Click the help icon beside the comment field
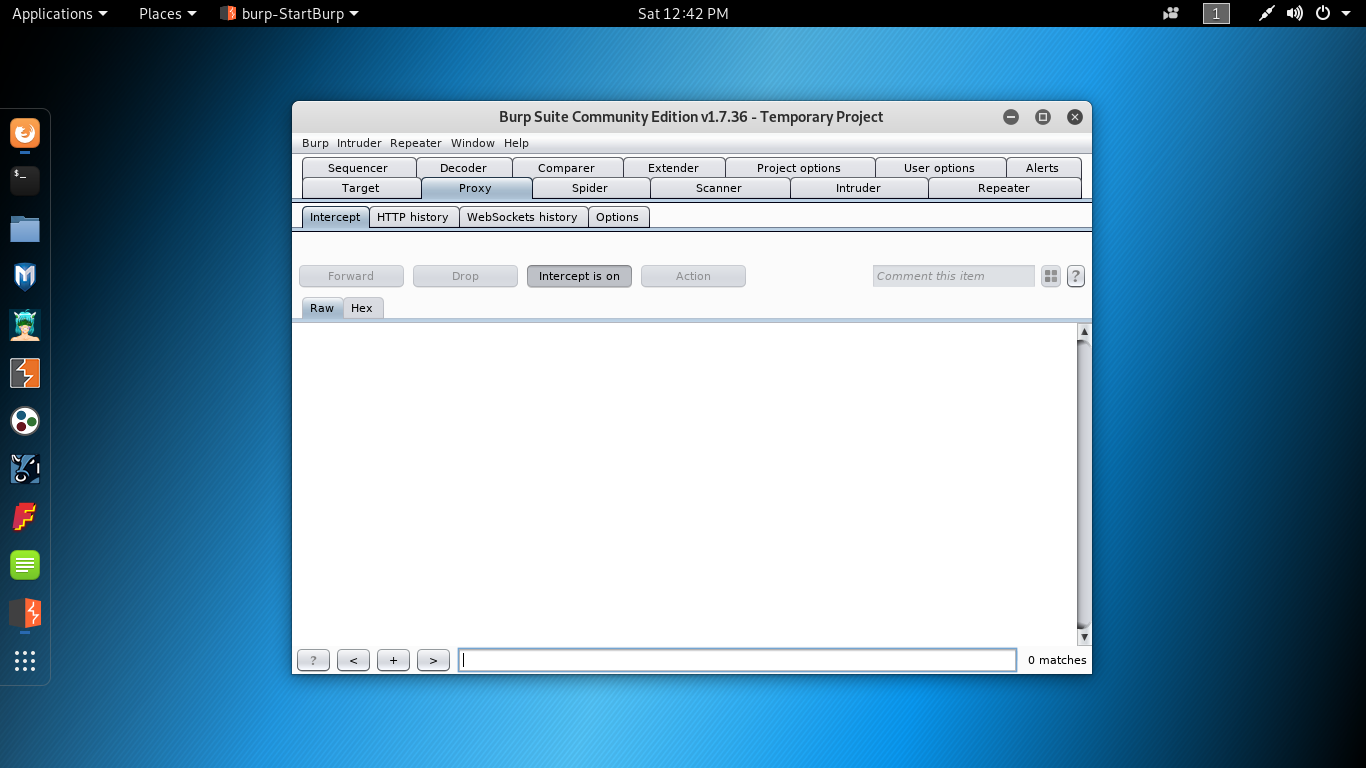 [1075, 276]
